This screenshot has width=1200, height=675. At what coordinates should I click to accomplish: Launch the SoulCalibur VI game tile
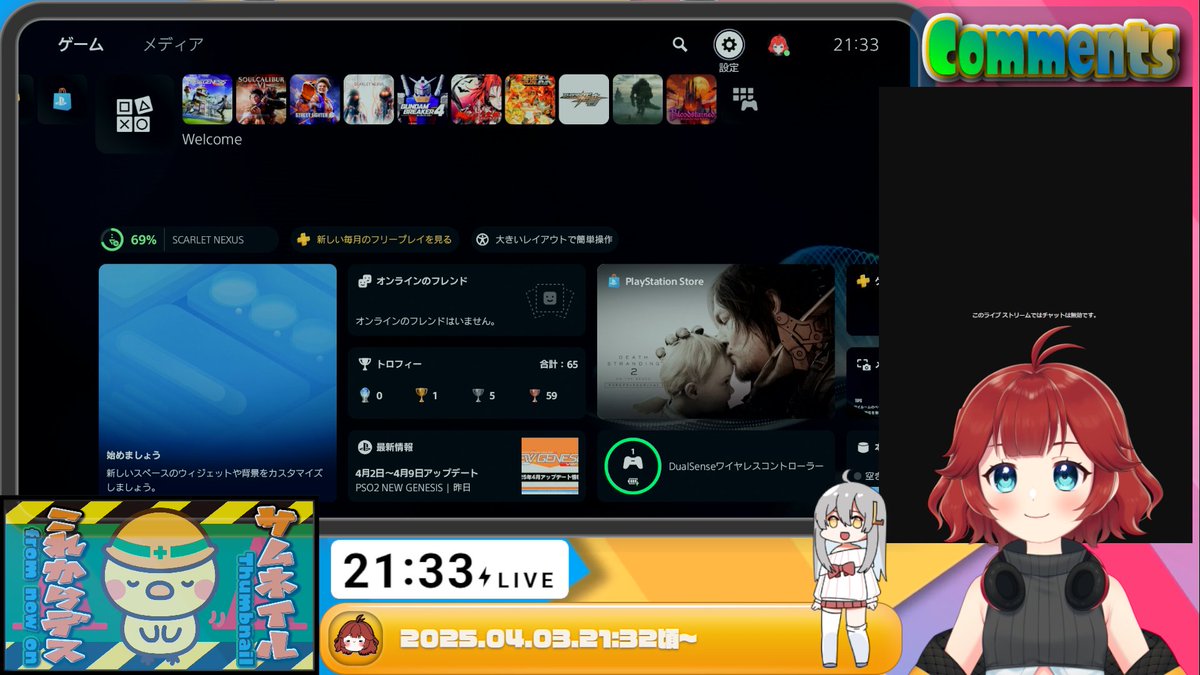click(261, 99)
